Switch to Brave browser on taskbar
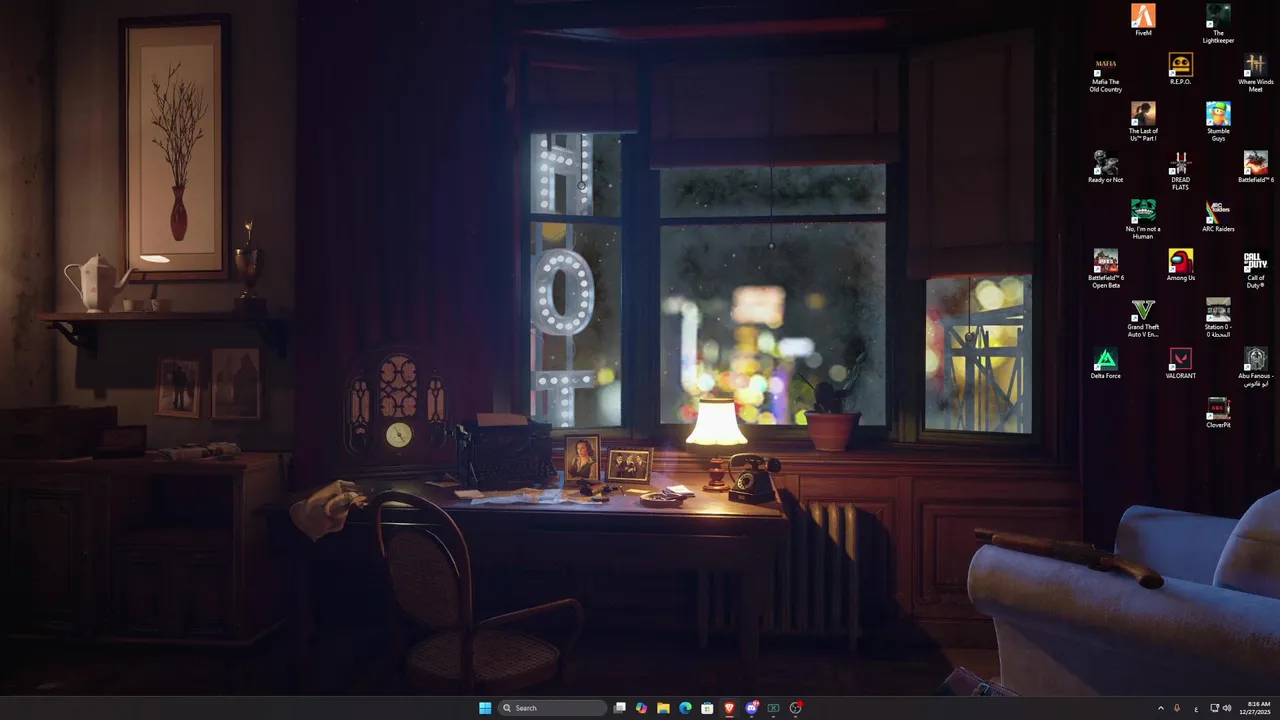 pyautogui.click(x=729, y=708)
